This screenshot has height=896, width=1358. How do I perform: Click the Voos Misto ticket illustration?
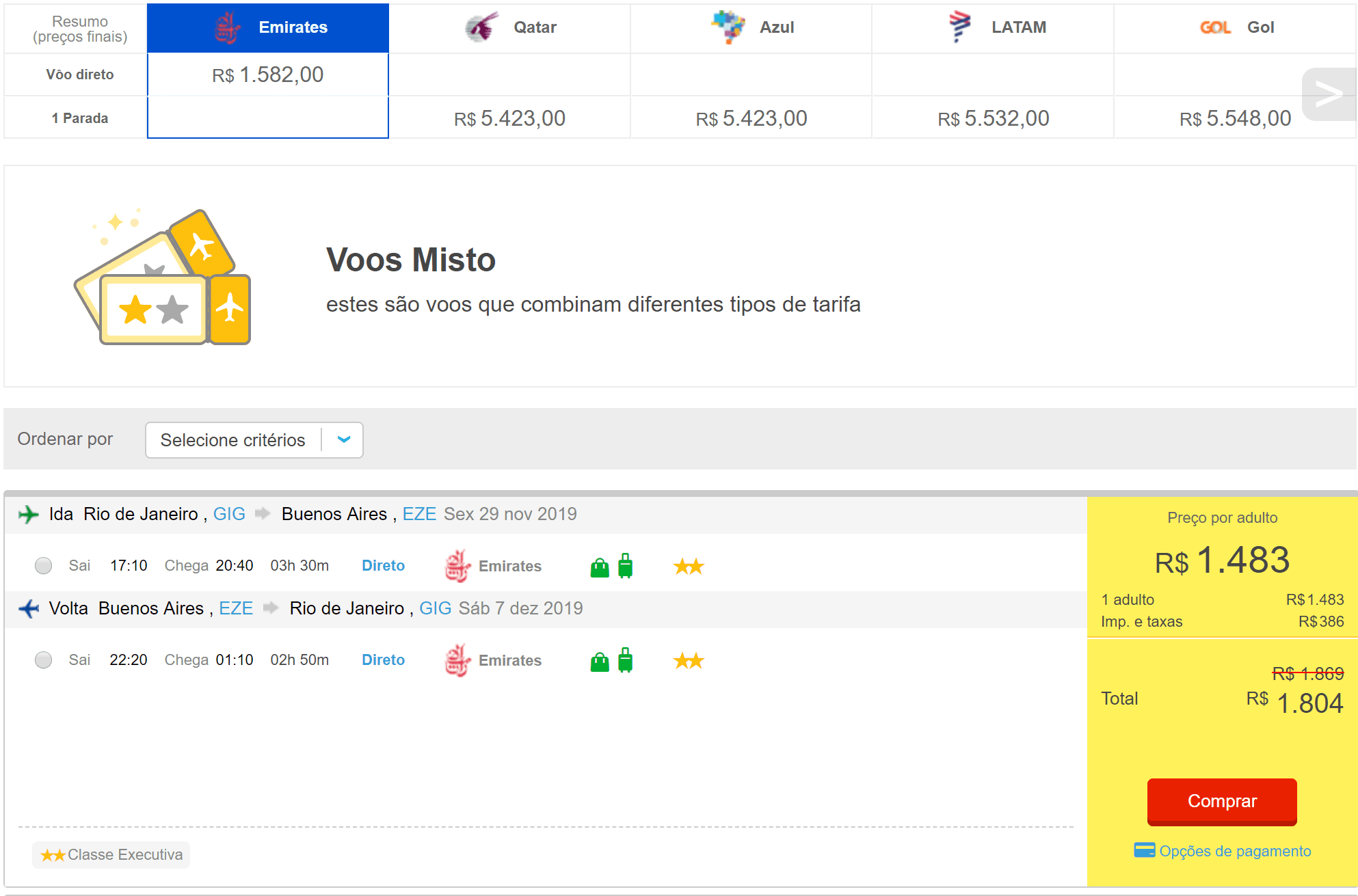click(163, 277)
